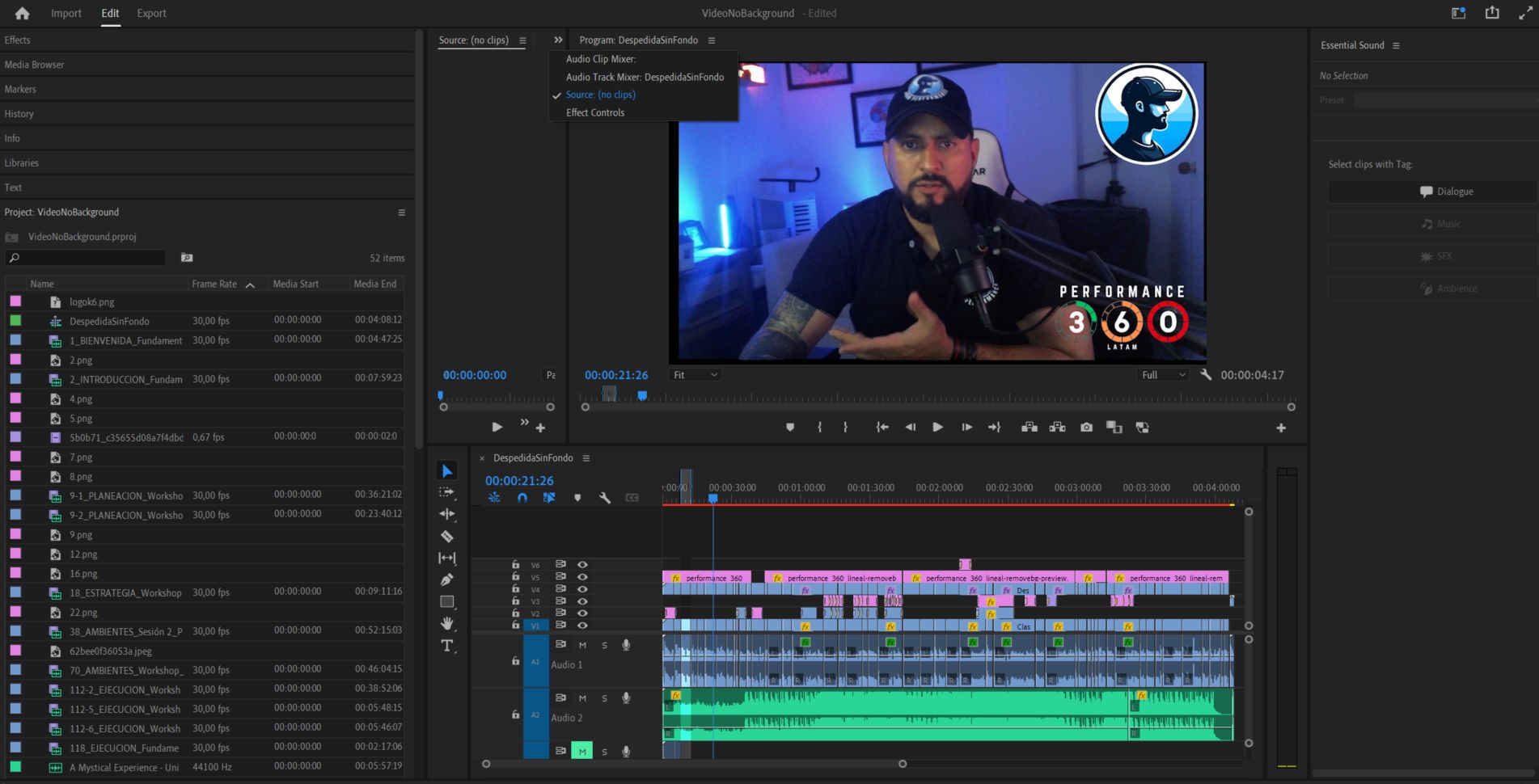Select the Hand tool
This screenshot has height=784, width=1539.
click(446, 623)
